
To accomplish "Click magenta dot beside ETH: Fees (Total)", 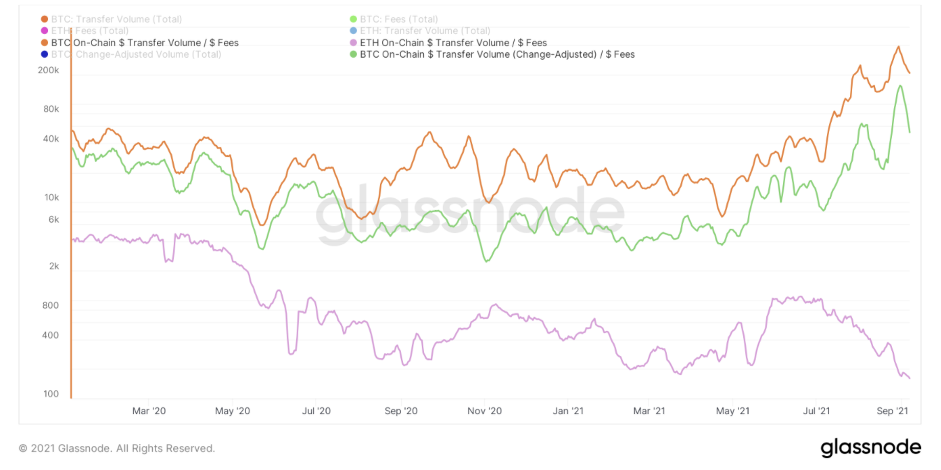I will [44, 31].
